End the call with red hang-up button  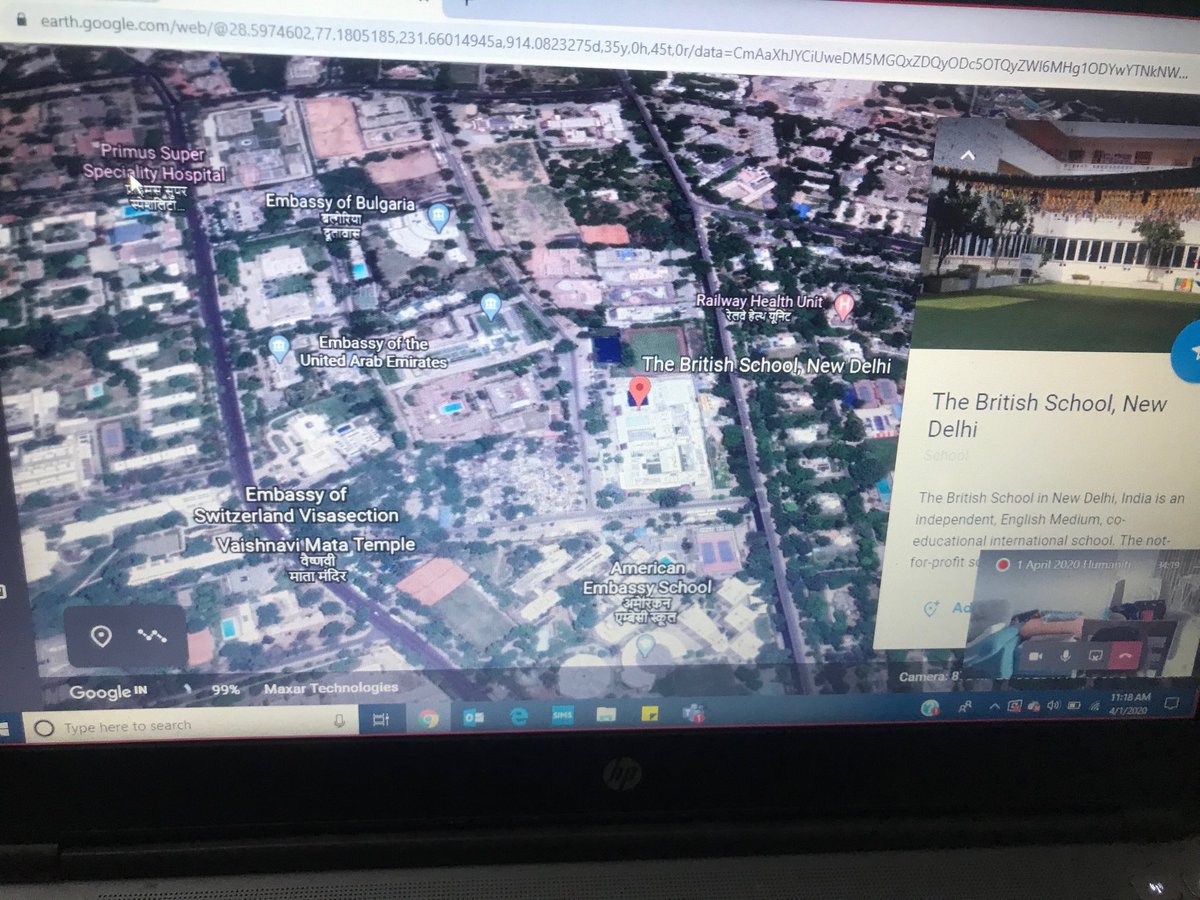click(1125, 655)
